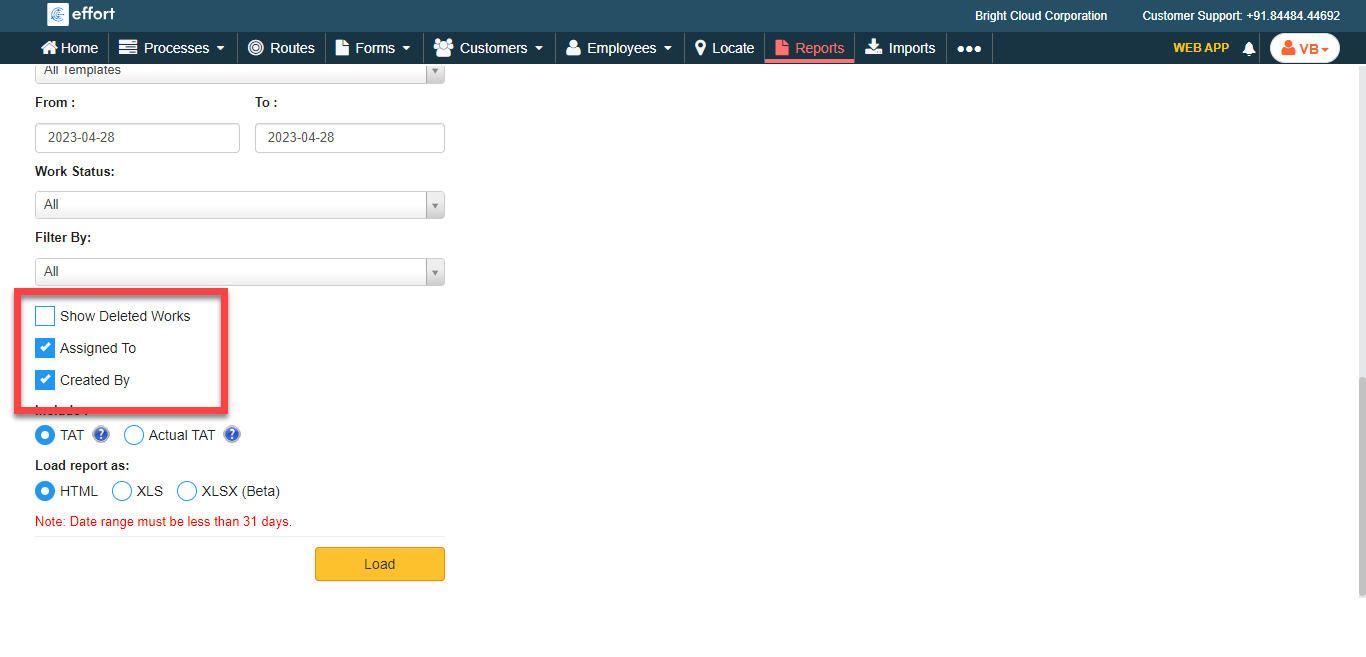Click the Load button
This screenshot has height=657, width=1366.
click(380, 564)
